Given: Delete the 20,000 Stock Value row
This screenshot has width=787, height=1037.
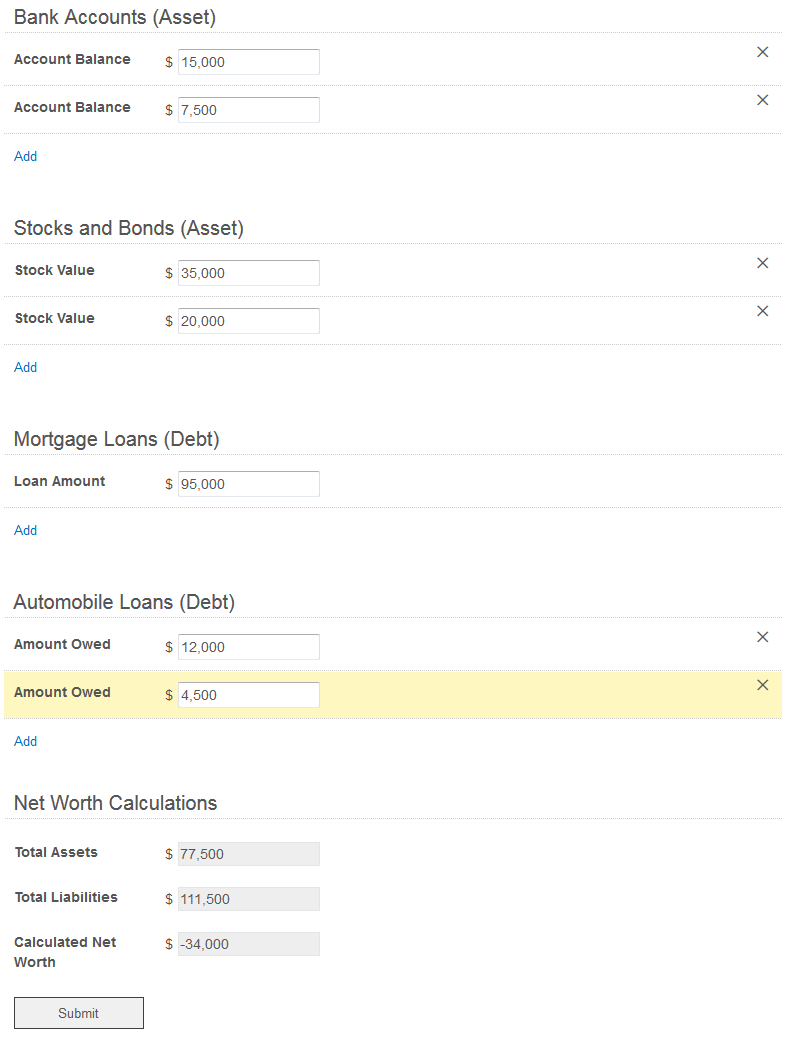Looking at the screenshot, I should (x=762, y=311).
